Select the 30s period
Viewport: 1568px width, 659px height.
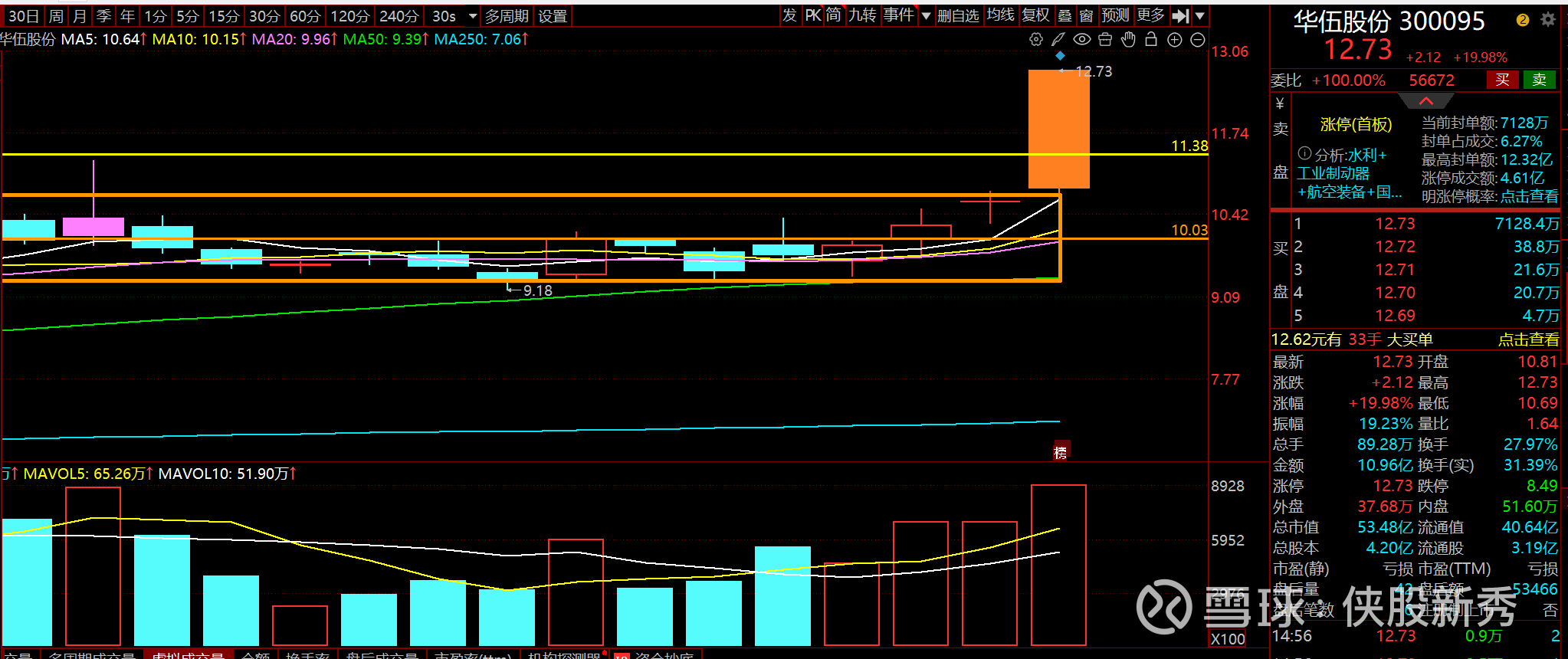pyautogui.click(x=444, y=16)
